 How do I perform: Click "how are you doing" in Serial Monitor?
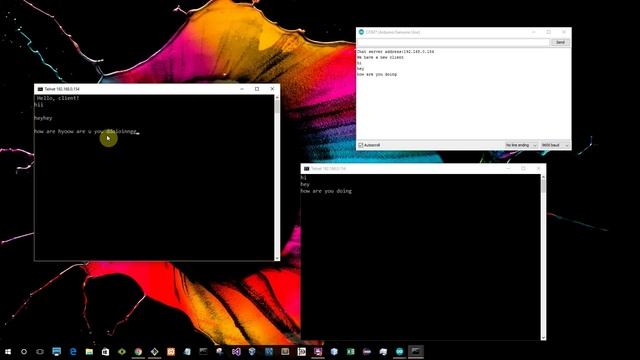377,74
